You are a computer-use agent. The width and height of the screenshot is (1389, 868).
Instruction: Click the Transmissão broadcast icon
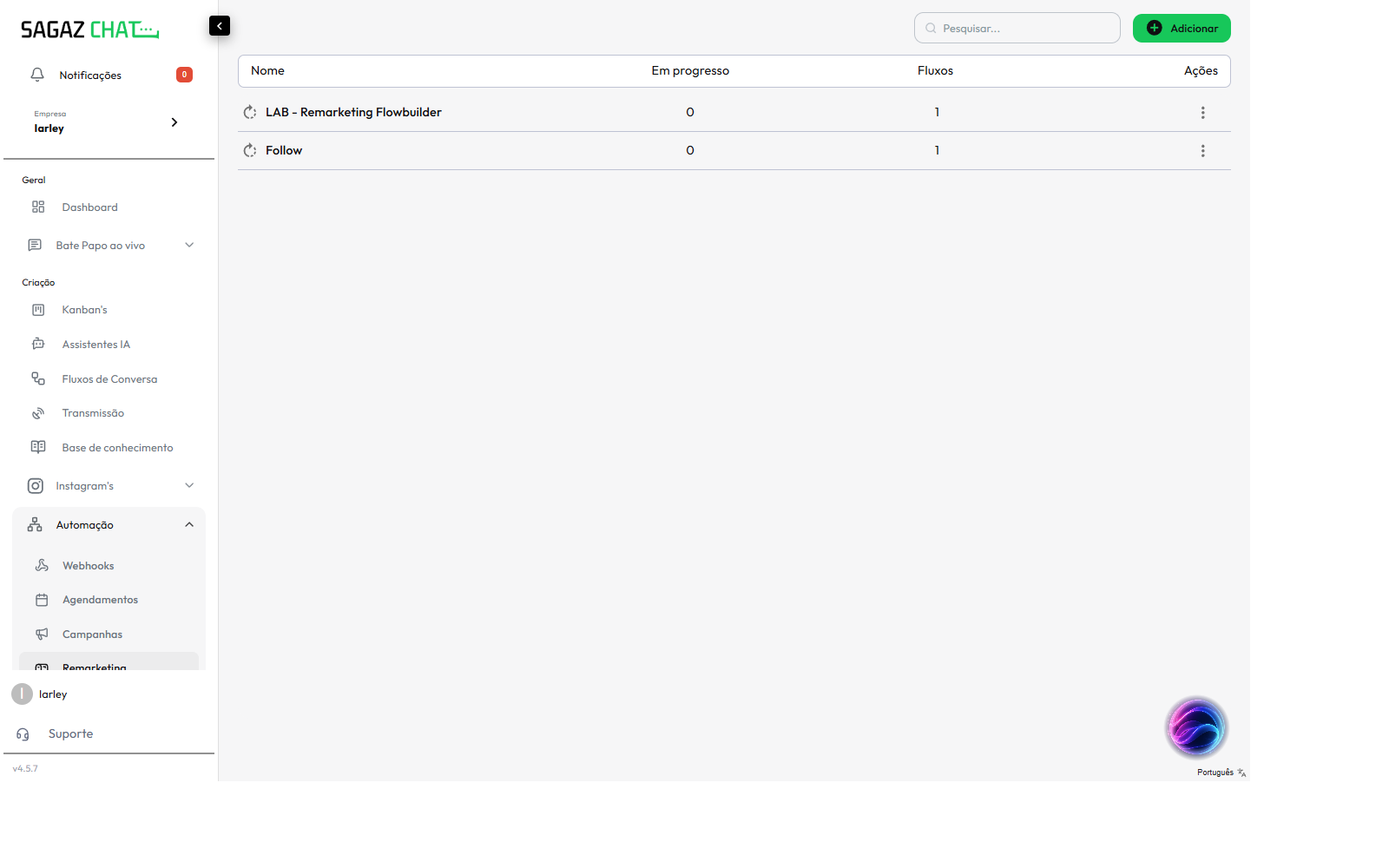38,413
